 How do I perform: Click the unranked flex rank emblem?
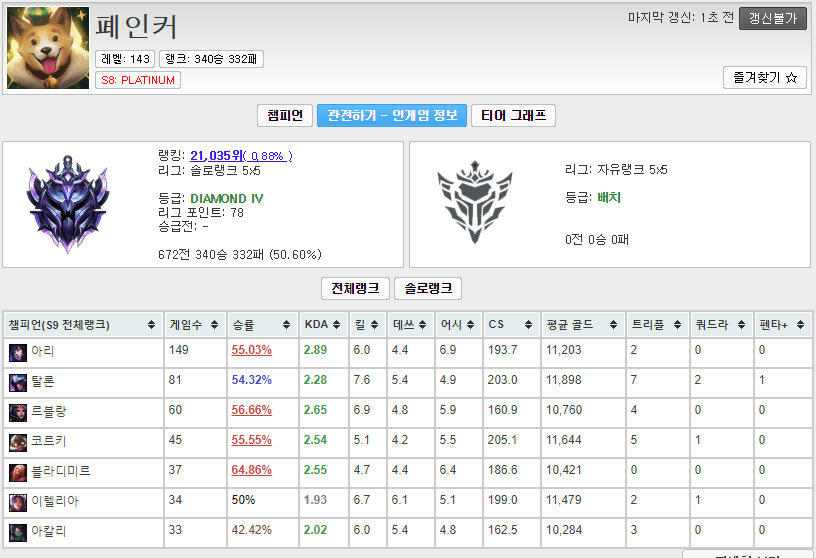475,202
